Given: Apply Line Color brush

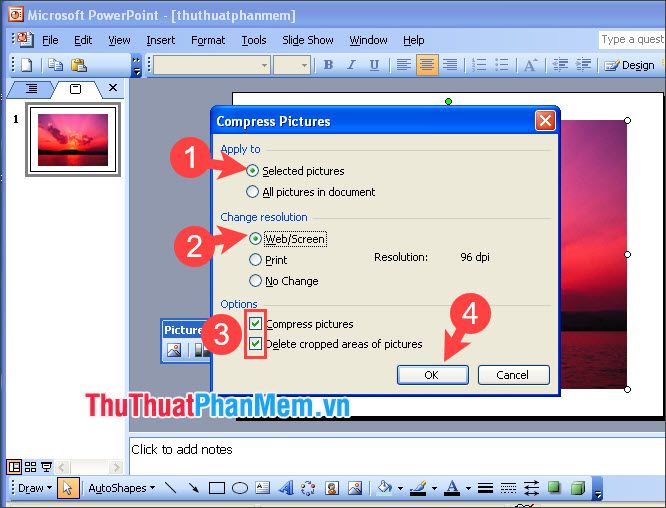Looking at the screenshot, I should click(x=418, y=488).
